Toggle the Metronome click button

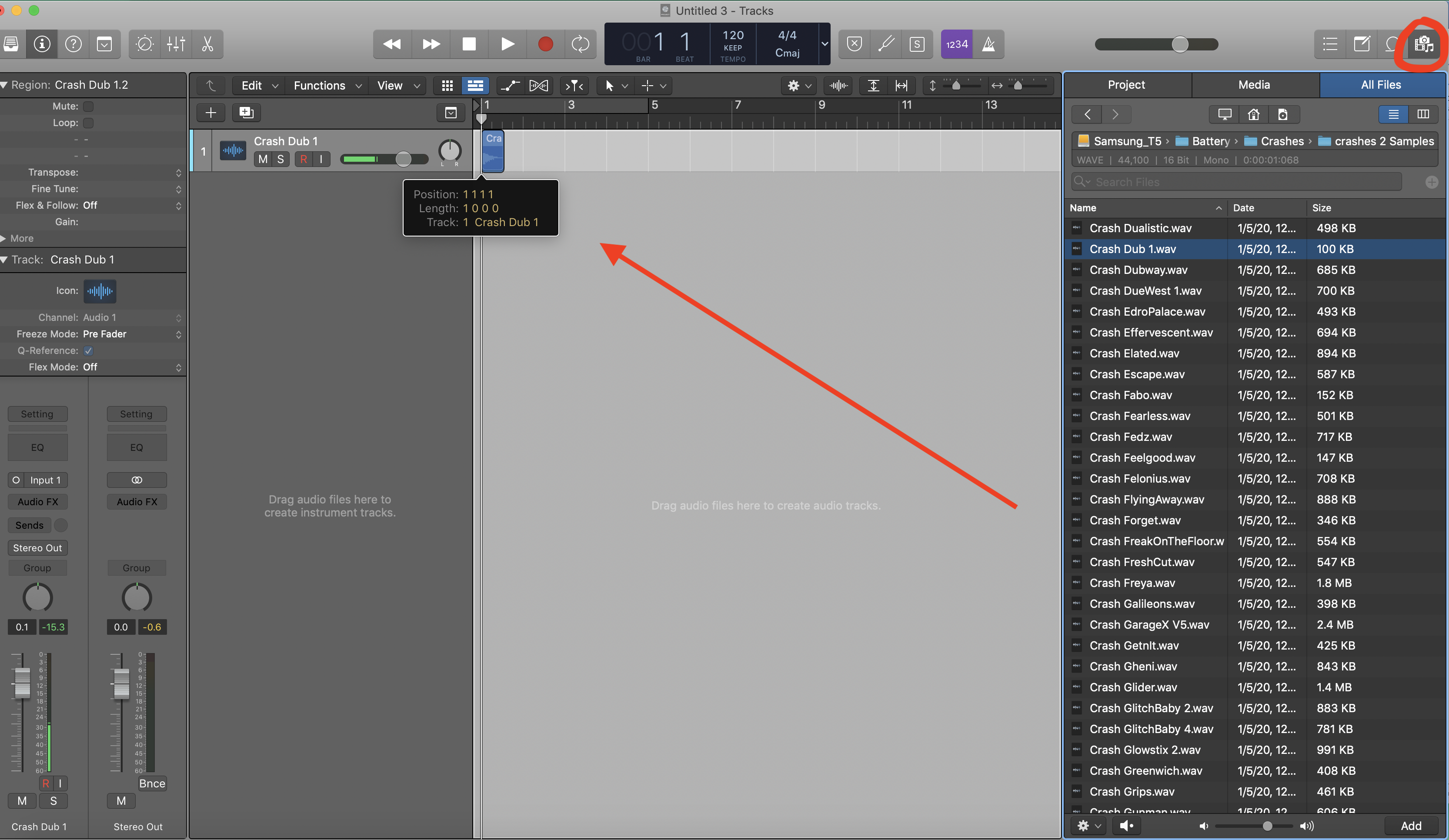coord(988,44)
